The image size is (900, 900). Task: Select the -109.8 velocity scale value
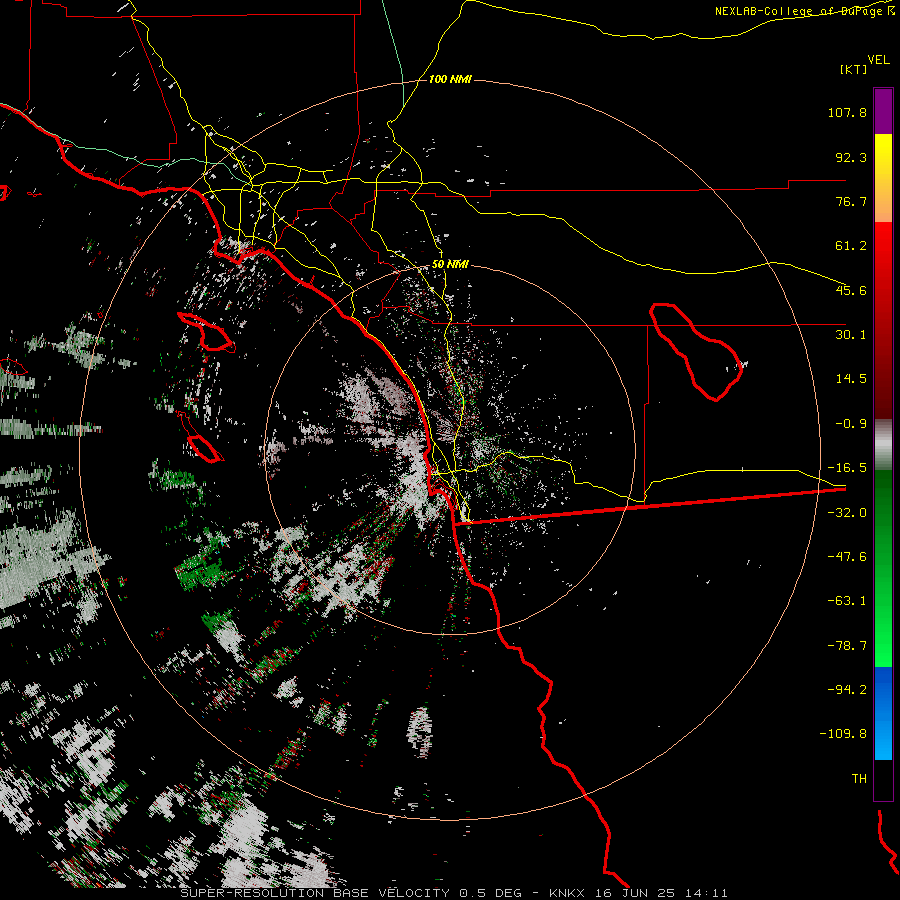(843, 734)
